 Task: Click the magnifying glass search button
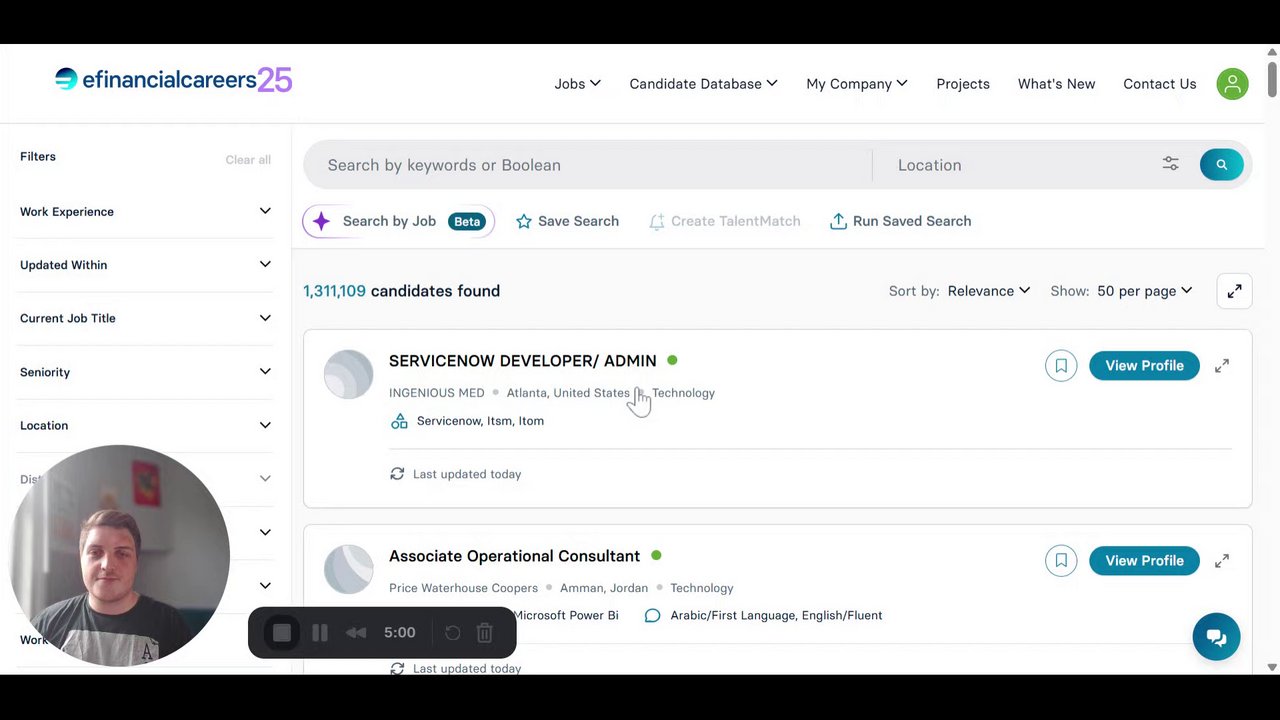[x=1221, y=165]
